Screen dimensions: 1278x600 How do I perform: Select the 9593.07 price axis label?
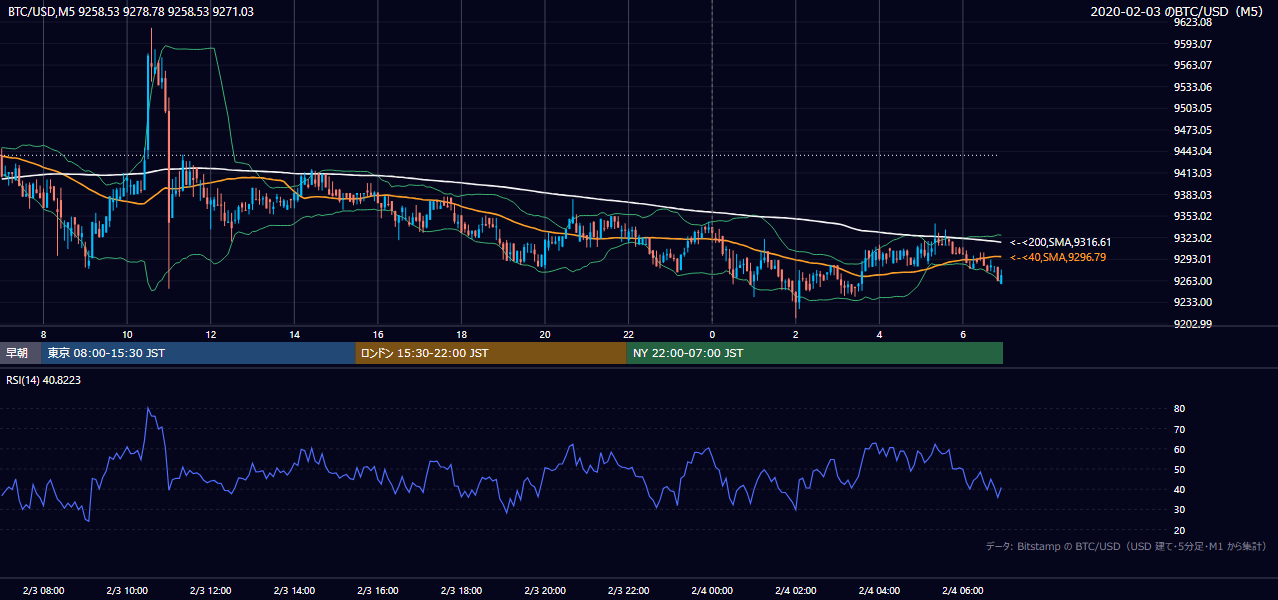(x=1193, y=44)
